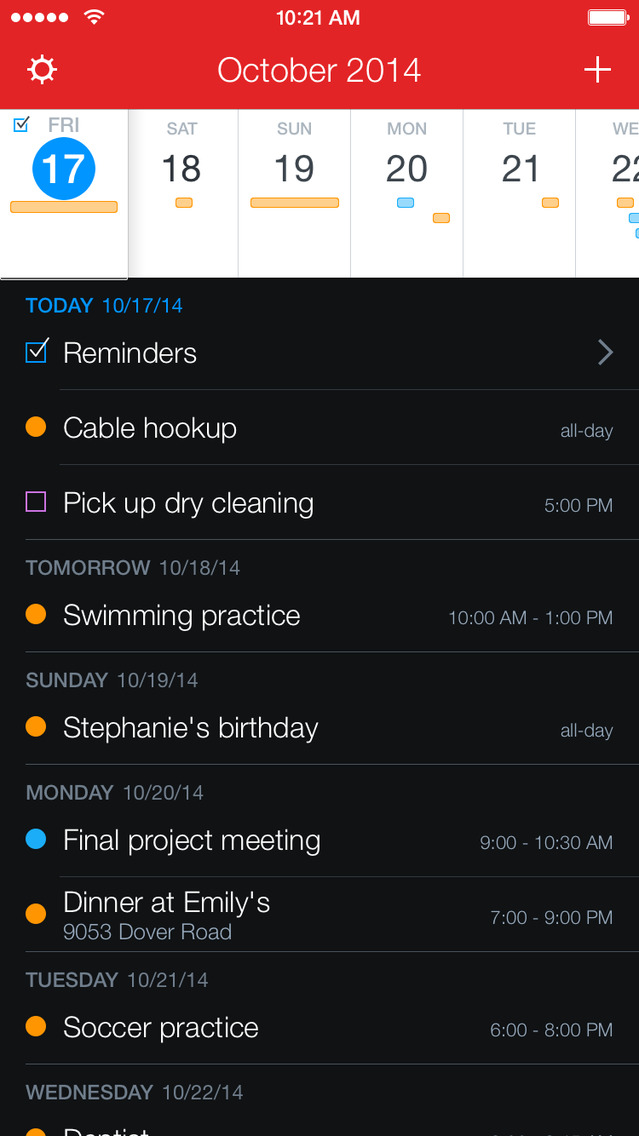
Task: Tap the orange dot beside Cable hookup
Action: 36,428
